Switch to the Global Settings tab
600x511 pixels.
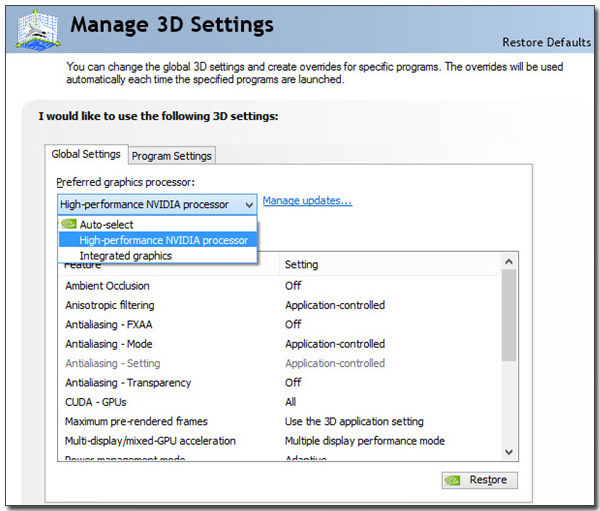point(86,154)
